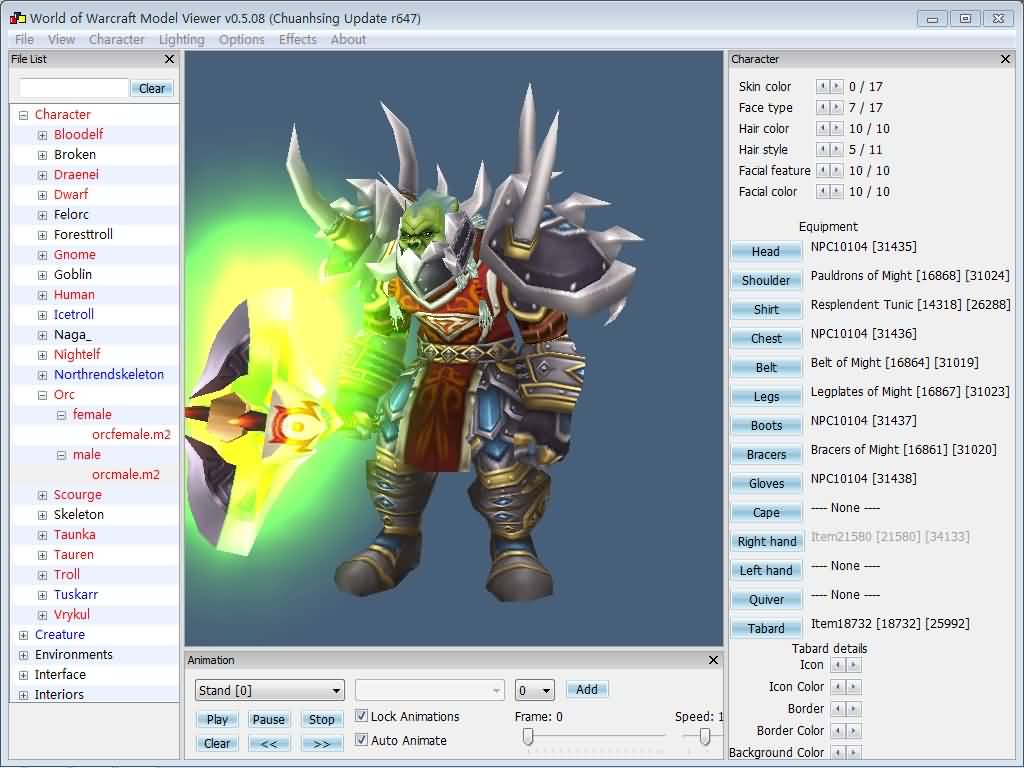
Task: Open the Effects menu
Action: 298,40
